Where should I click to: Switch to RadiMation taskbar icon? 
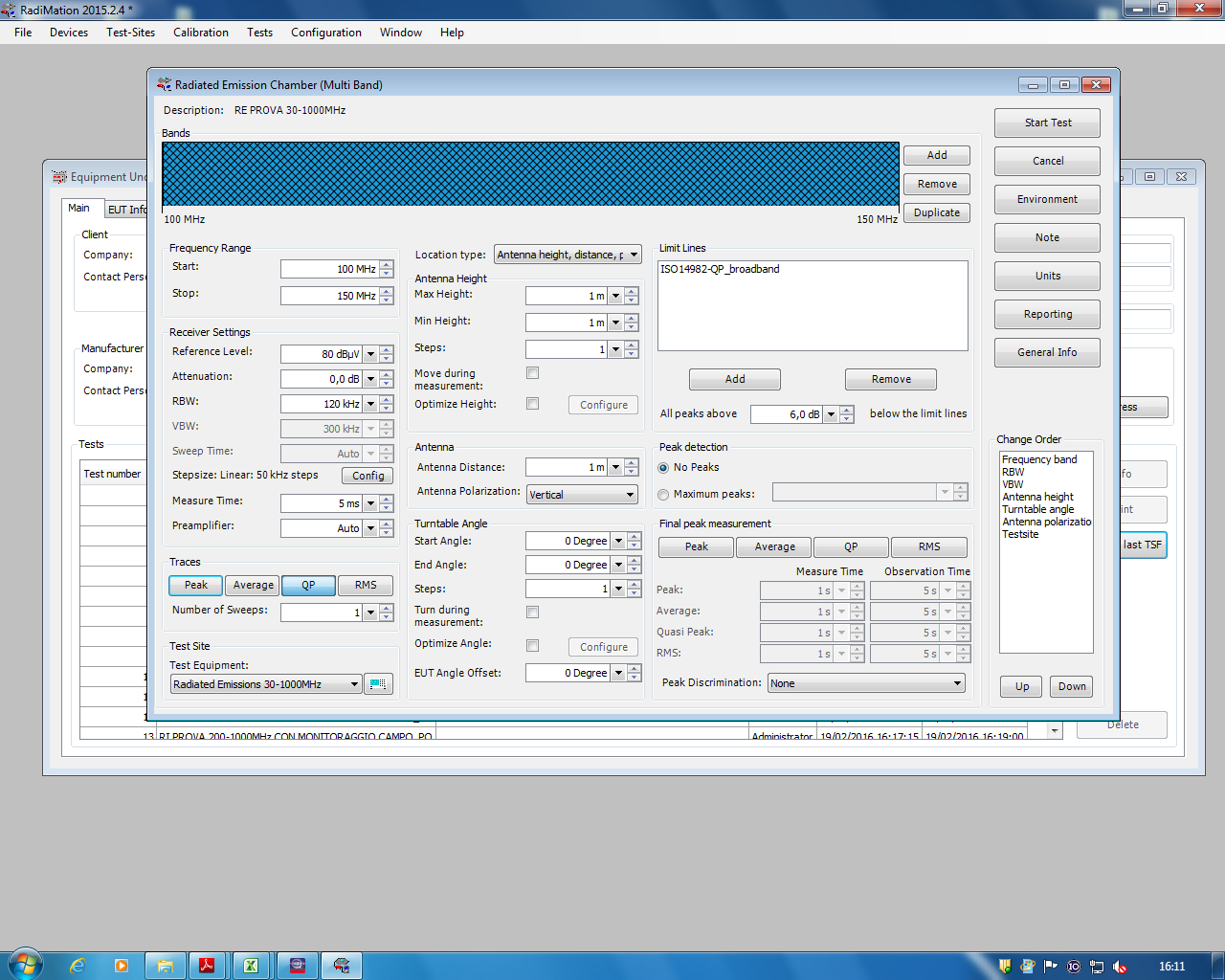342,966
